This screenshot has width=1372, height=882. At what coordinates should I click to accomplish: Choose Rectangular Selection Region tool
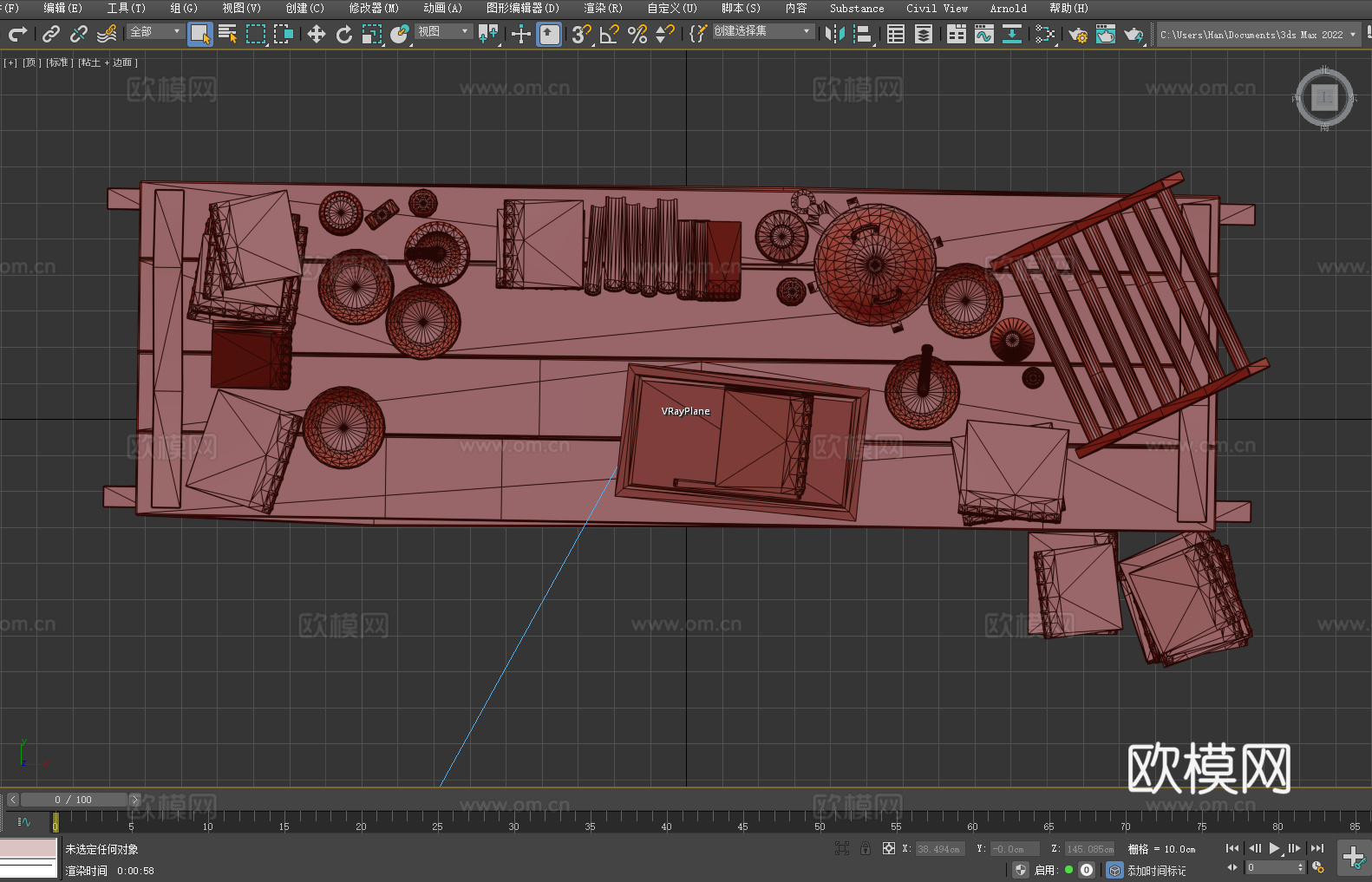pos(256,34)
